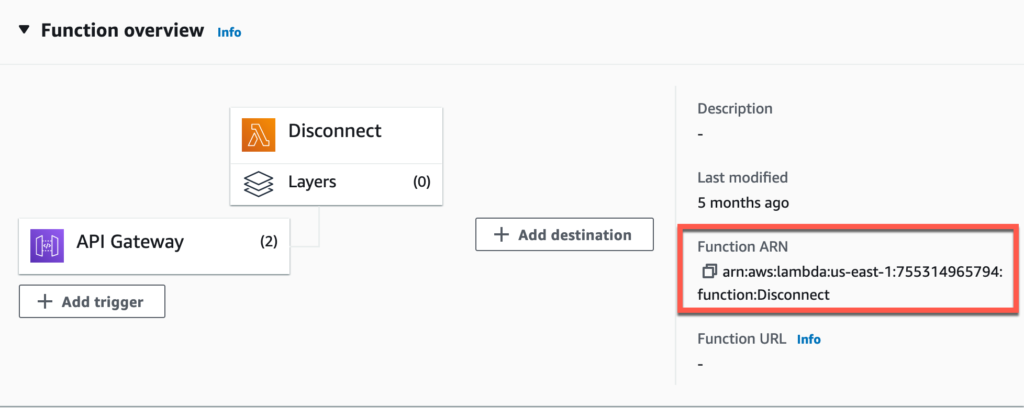Collapse the Function overview section

point(25,30)
